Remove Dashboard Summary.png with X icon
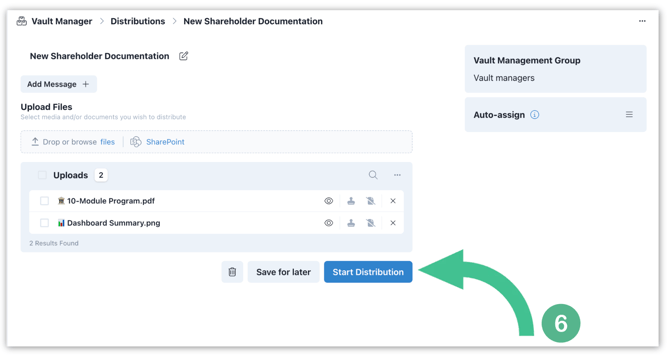 (393, 223)
